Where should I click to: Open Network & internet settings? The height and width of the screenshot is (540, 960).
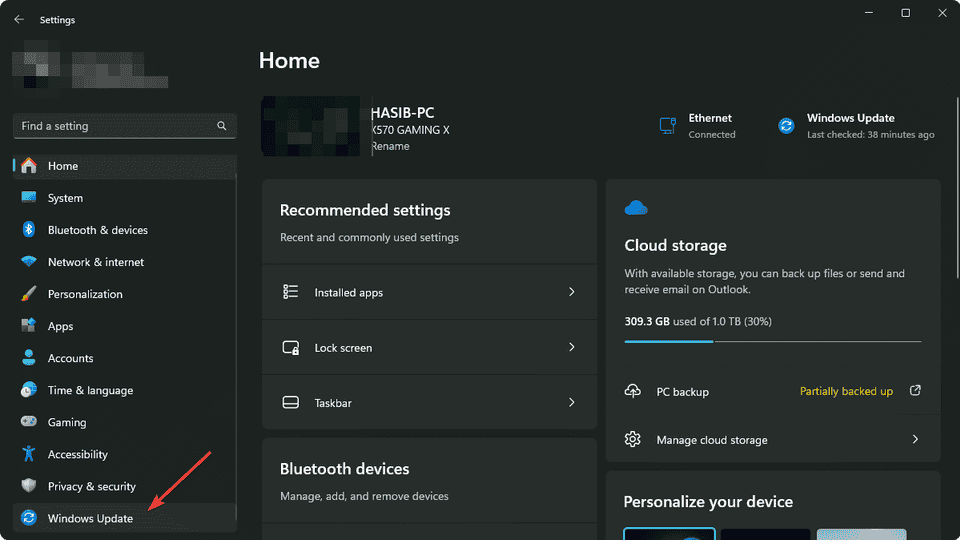124,262
